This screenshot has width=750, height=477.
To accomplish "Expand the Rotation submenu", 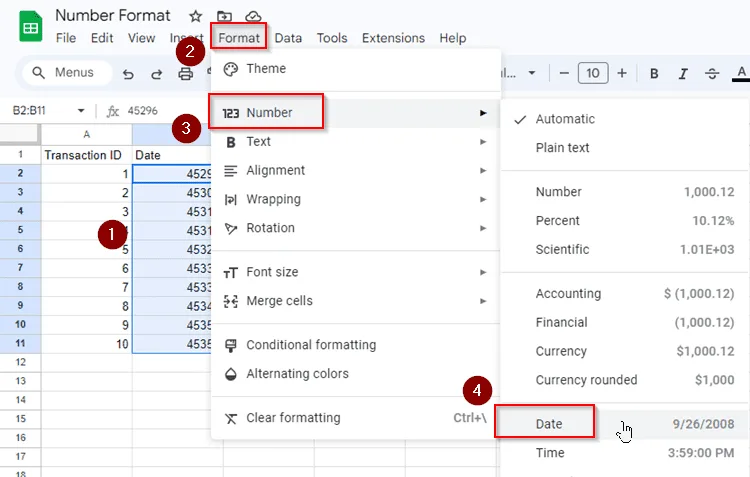I will pos(355,228).
